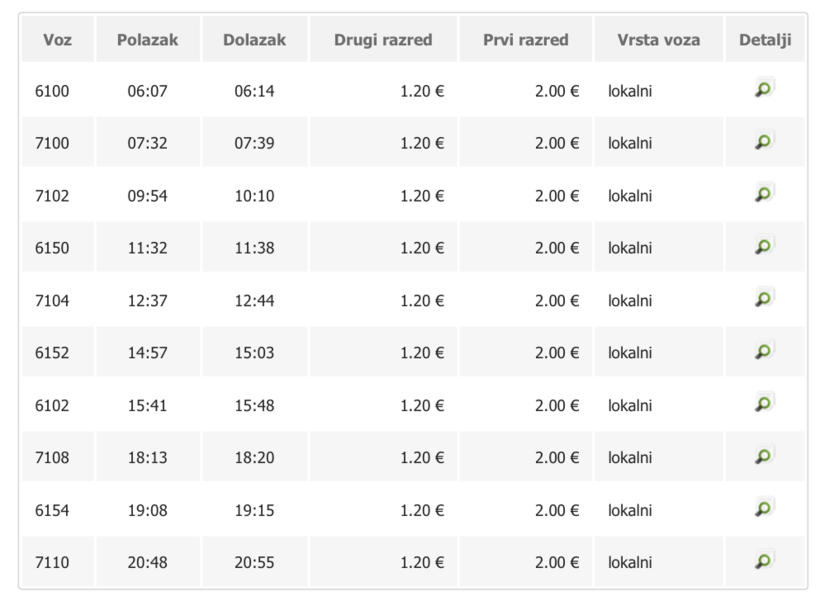This screenshot has width=820, height=601.
Task: Click the Detalji column header
Action: pos(765,40)
